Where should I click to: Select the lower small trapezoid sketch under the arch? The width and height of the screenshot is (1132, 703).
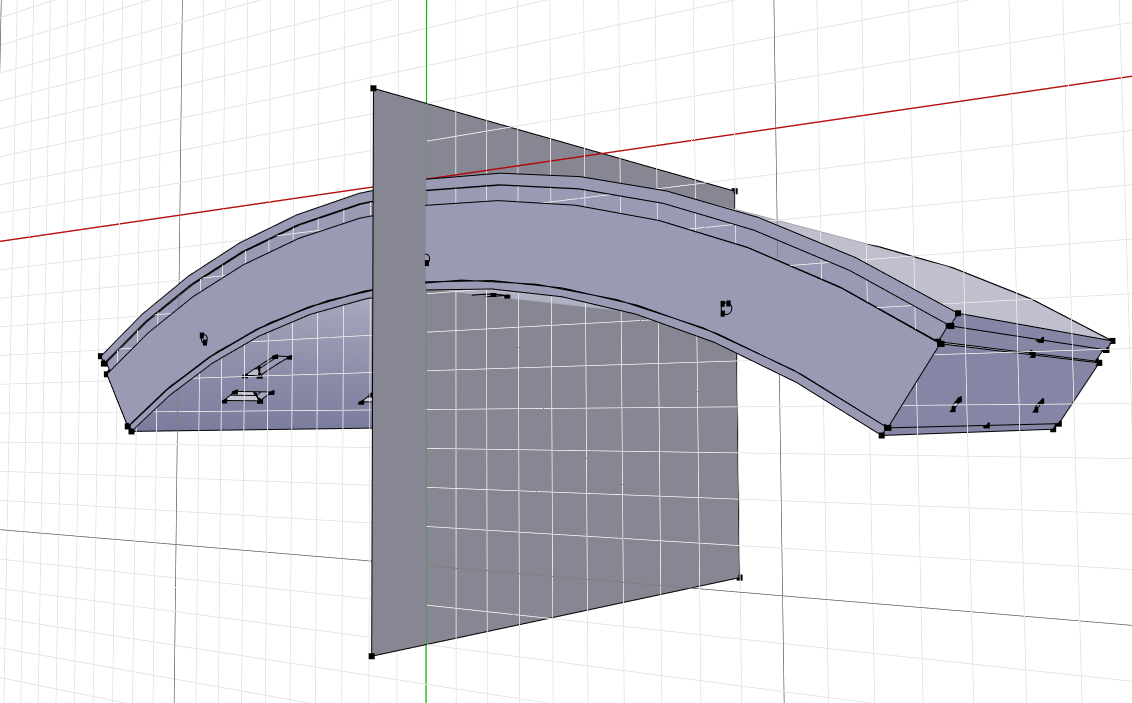tap(248, 396)
